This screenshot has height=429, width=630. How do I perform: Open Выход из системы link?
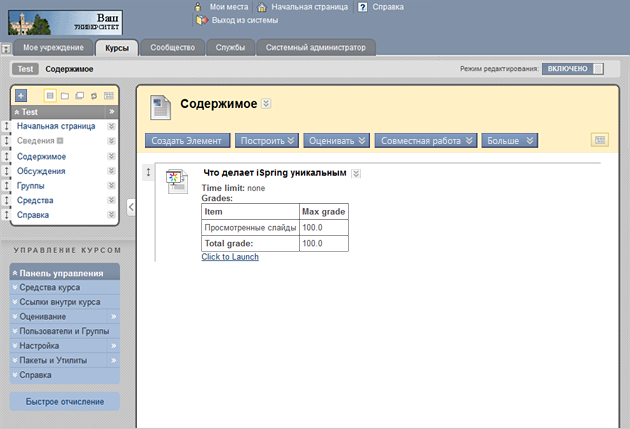coord(245,20)
